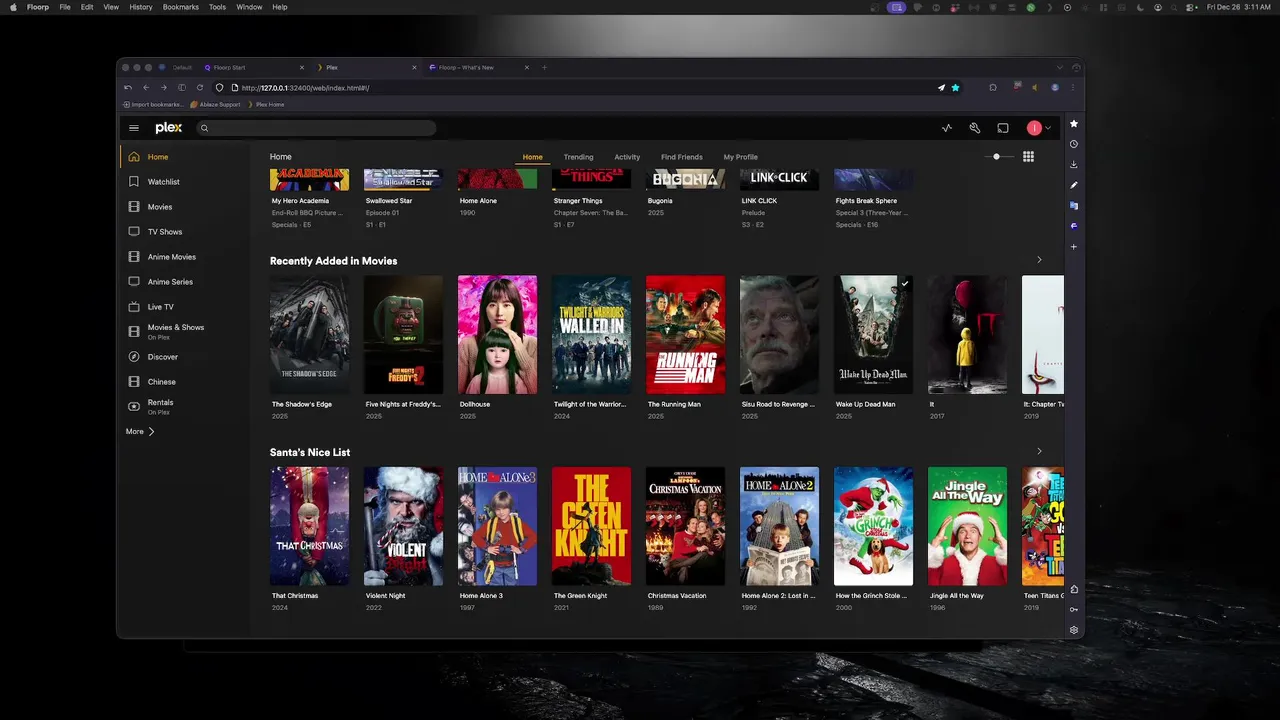The height and width of the screenshot is (720, 1280).
Task: Open Floorp sidebar bookmarks star icon
Action: click(1074, 124)
